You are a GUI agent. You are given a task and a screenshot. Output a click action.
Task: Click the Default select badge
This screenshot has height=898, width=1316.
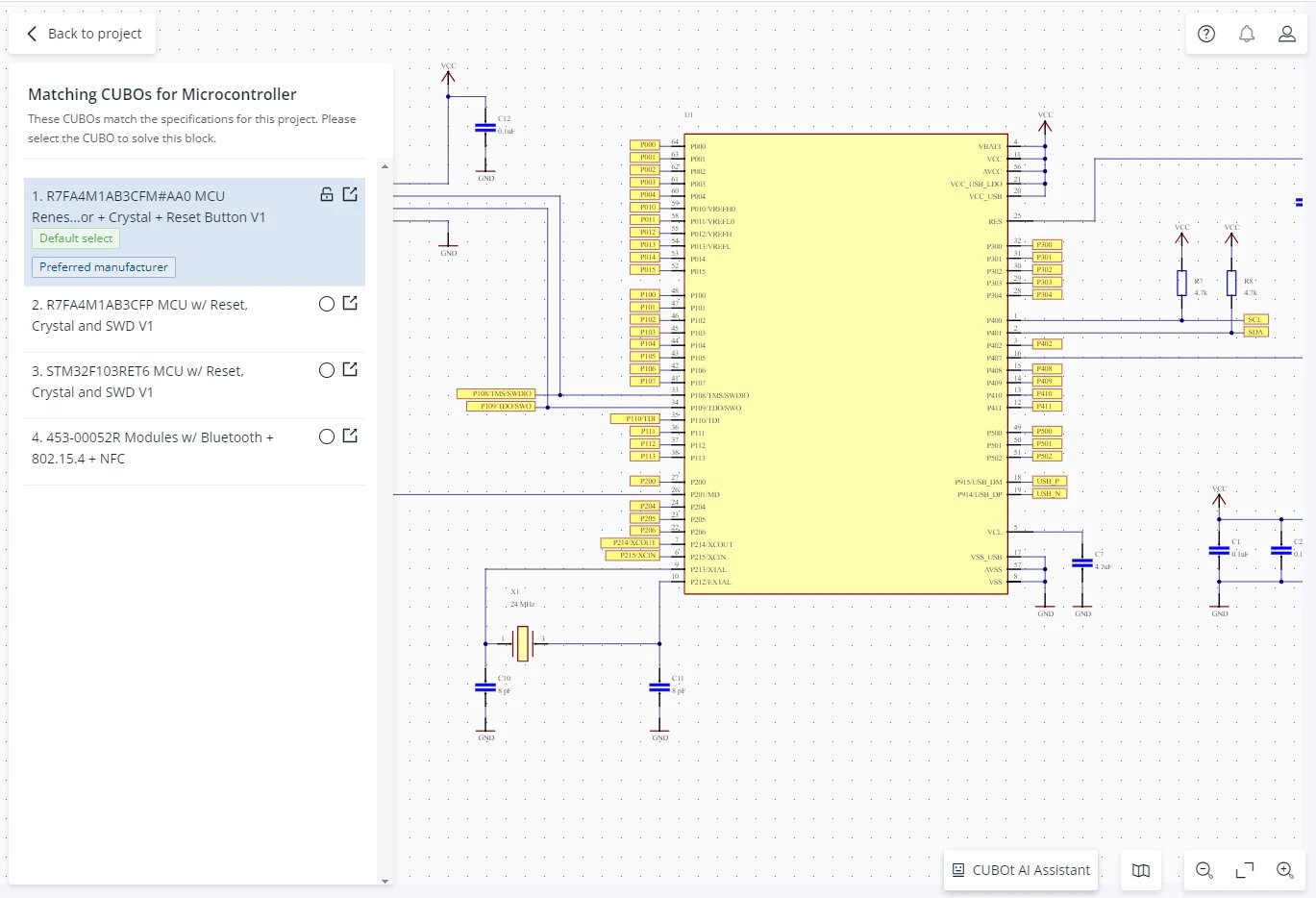click(76, 238)
